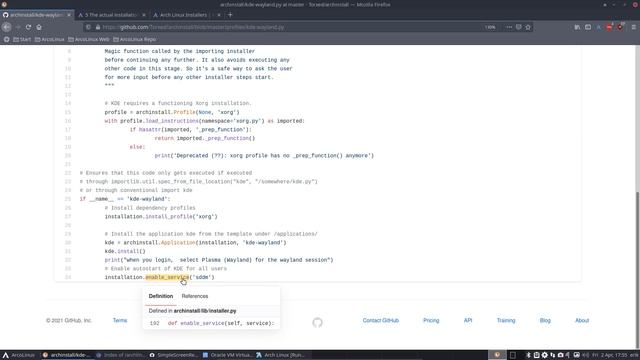Open the Pricing footer link

431,320
